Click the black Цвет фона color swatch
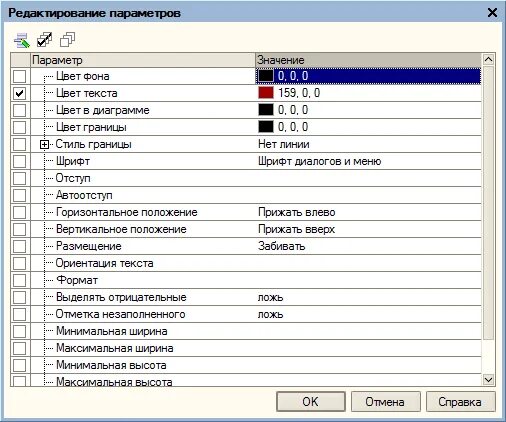 [266, 76]
